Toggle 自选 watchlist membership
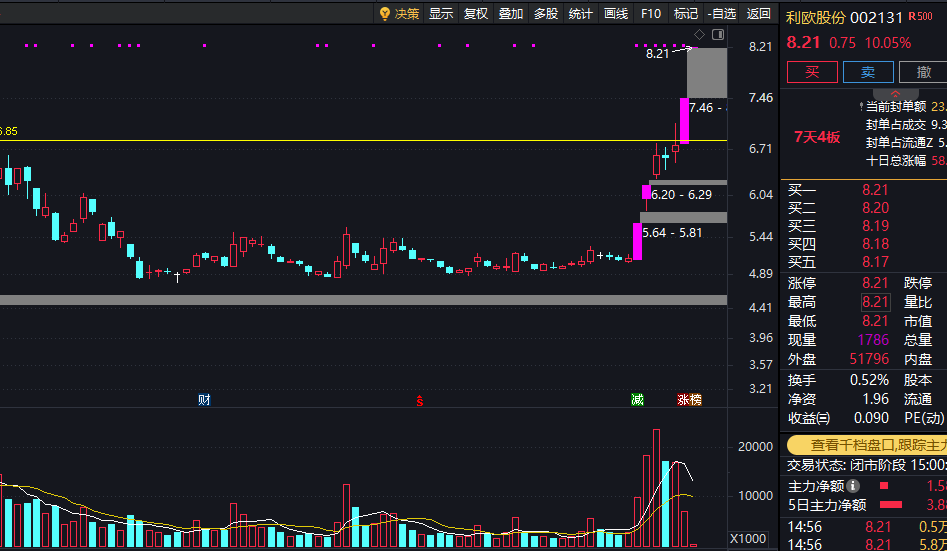The image size is (947, 551). tap(722, 13)
